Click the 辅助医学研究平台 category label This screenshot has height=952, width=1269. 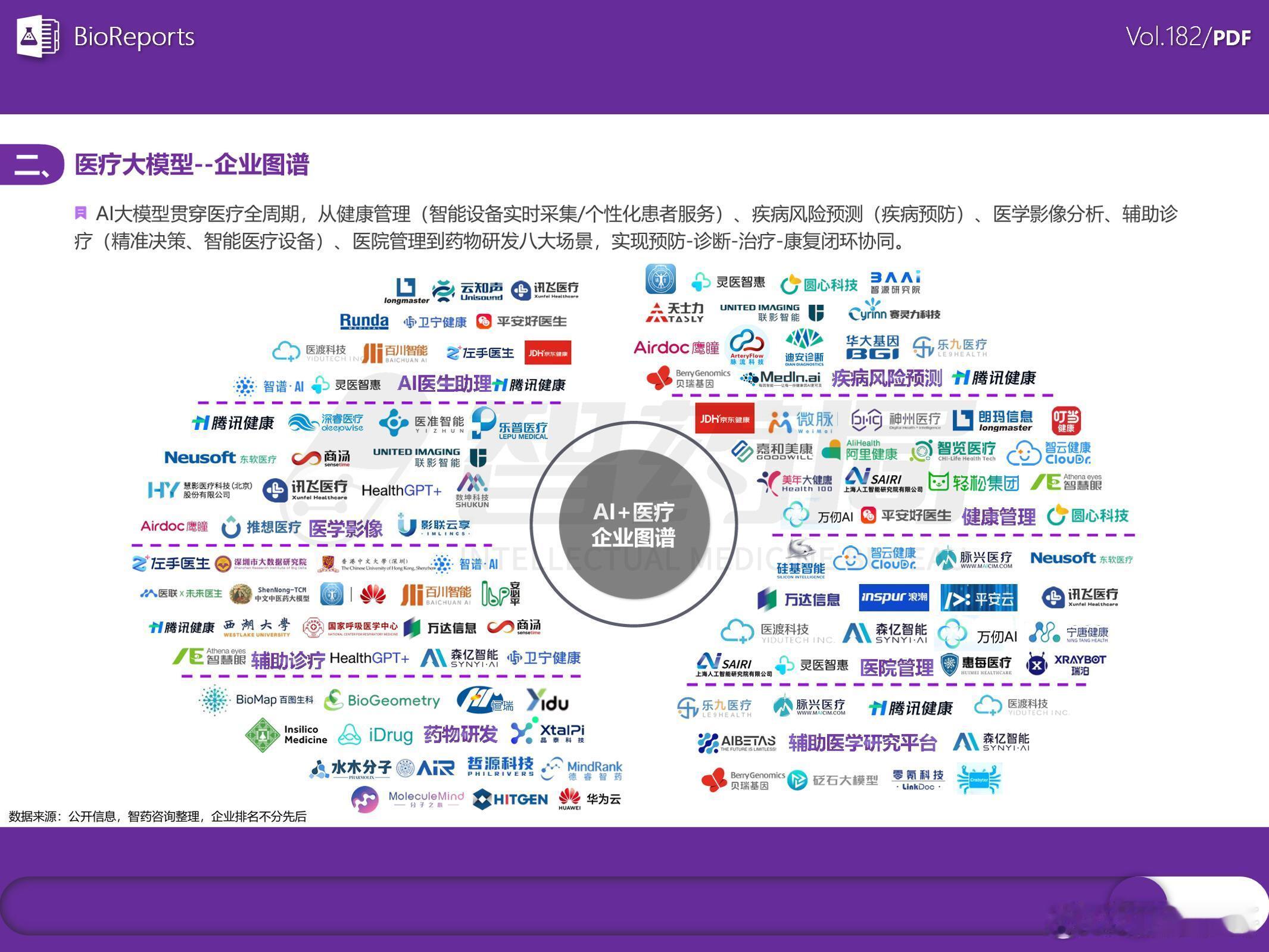click(x=862, y=742)
